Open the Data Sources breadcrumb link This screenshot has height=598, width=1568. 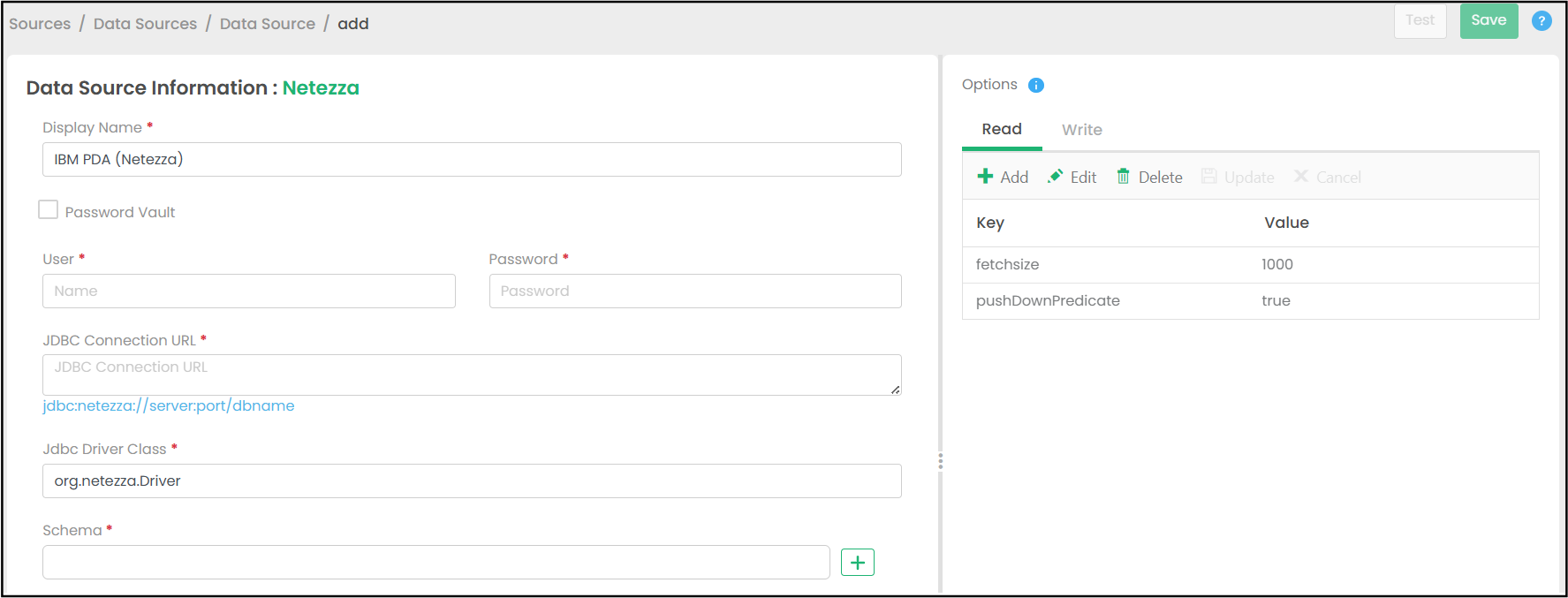[x=145, y=24]
